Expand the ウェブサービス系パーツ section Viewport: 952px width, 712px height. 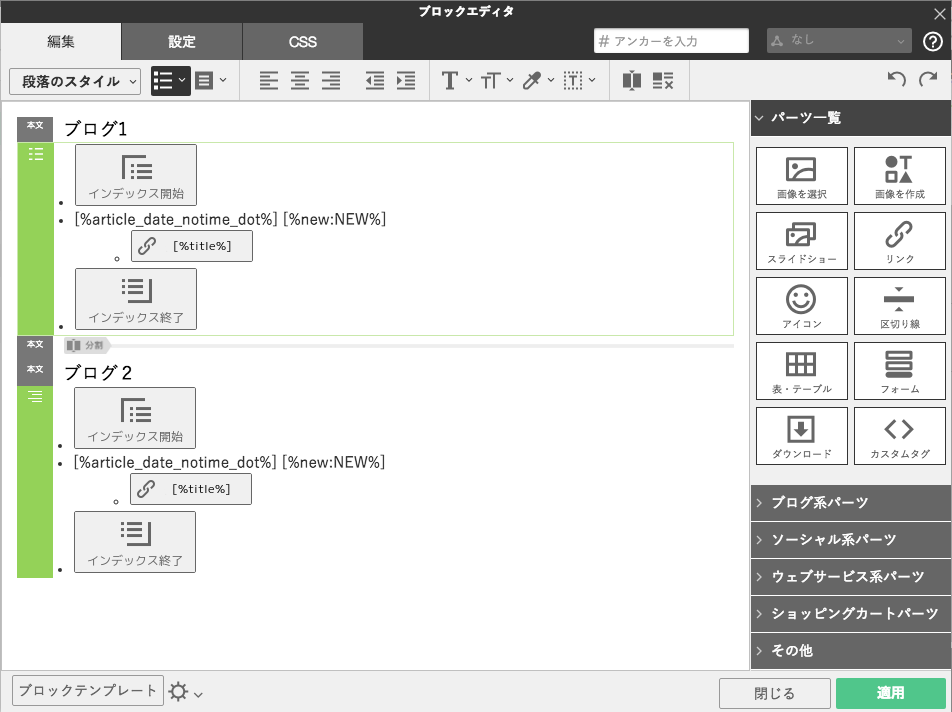click(851, 577)
